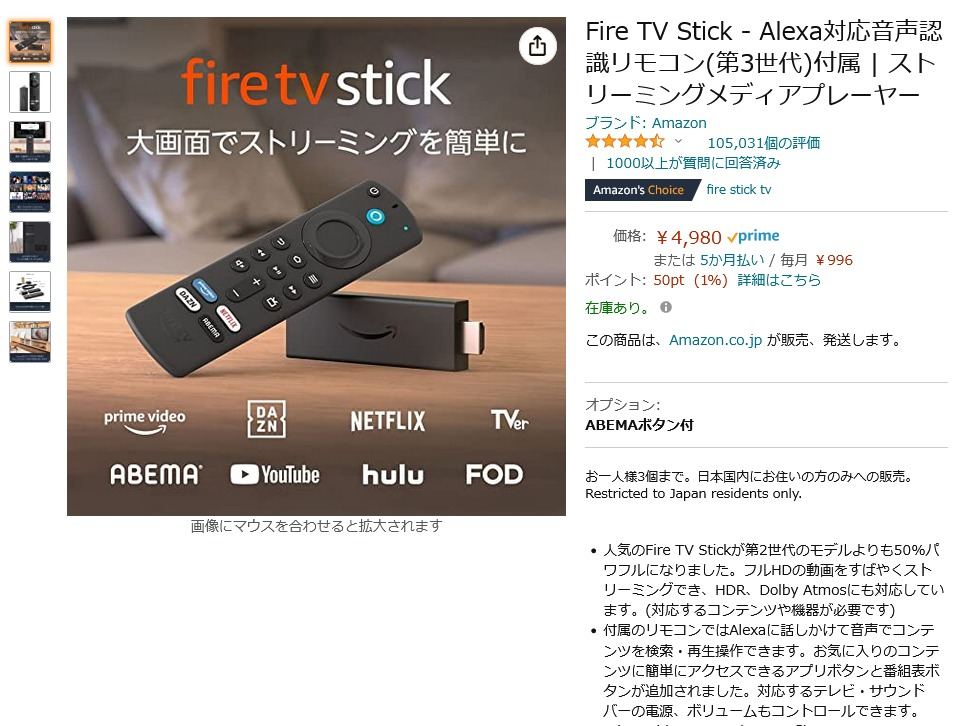
Task: Select the first product thumbnail
Action: click(x=30, y=42)
